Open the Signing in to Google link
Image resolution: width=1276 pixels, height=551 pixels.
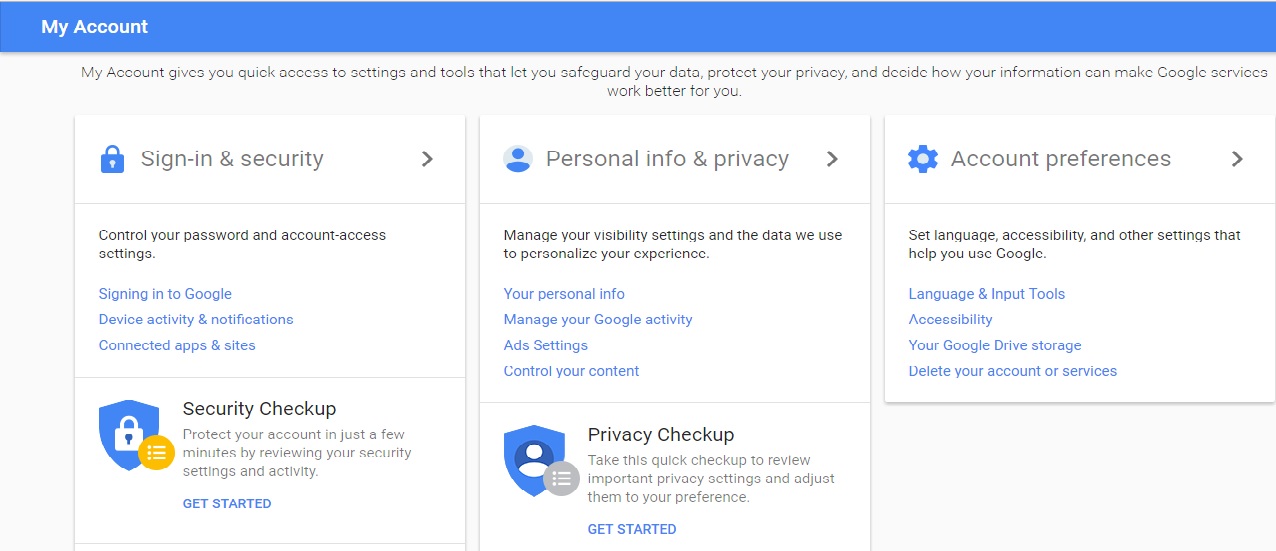point(165,294)
